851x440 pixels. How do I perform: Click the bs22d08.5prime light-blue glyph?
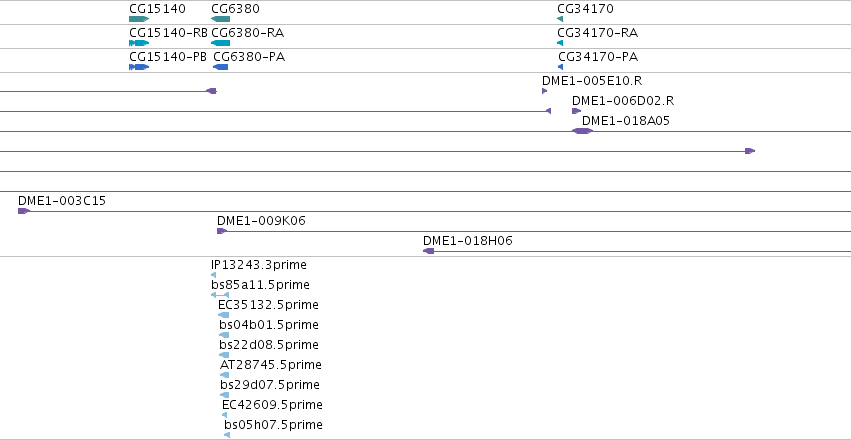click(224, 355)
